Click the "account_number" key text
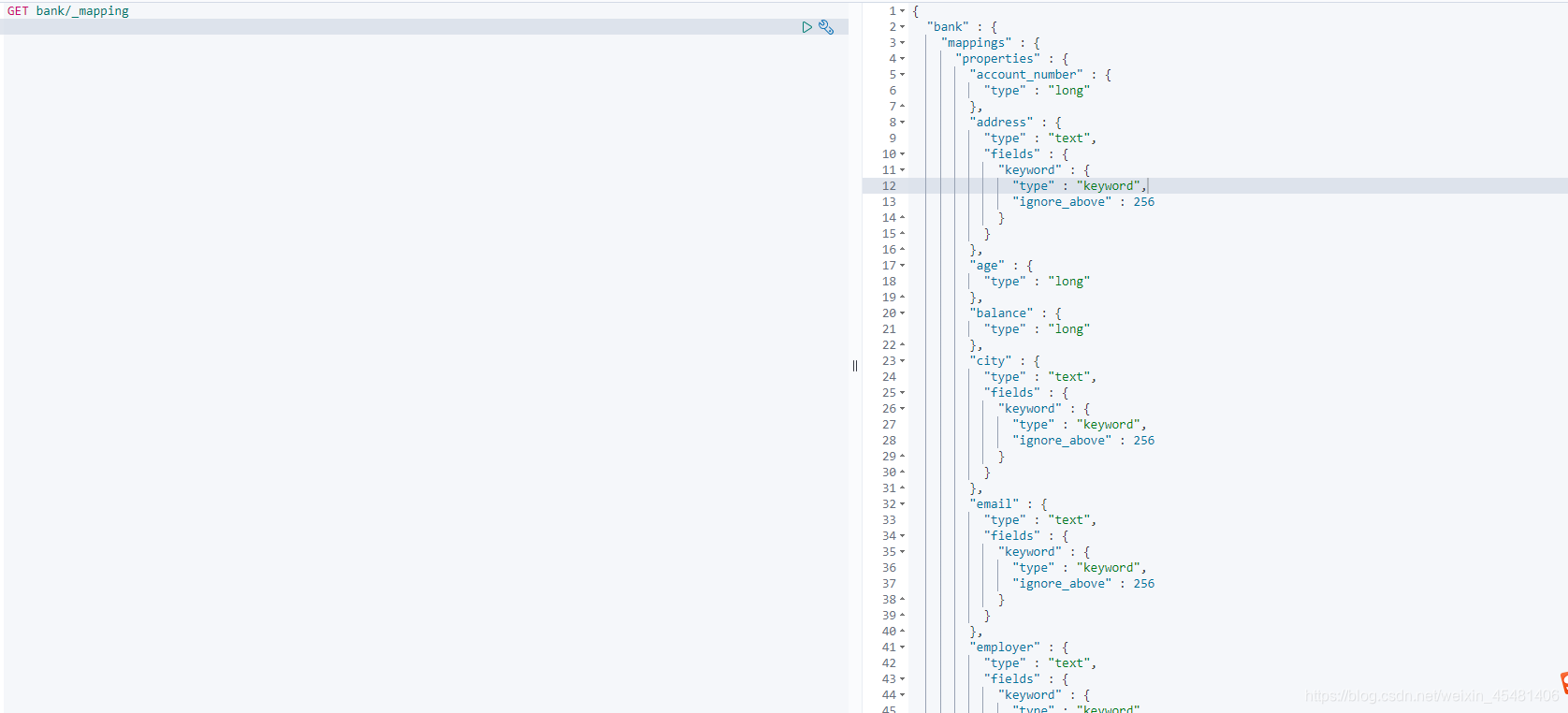The image size is (1568, 713). point(1026,75)
